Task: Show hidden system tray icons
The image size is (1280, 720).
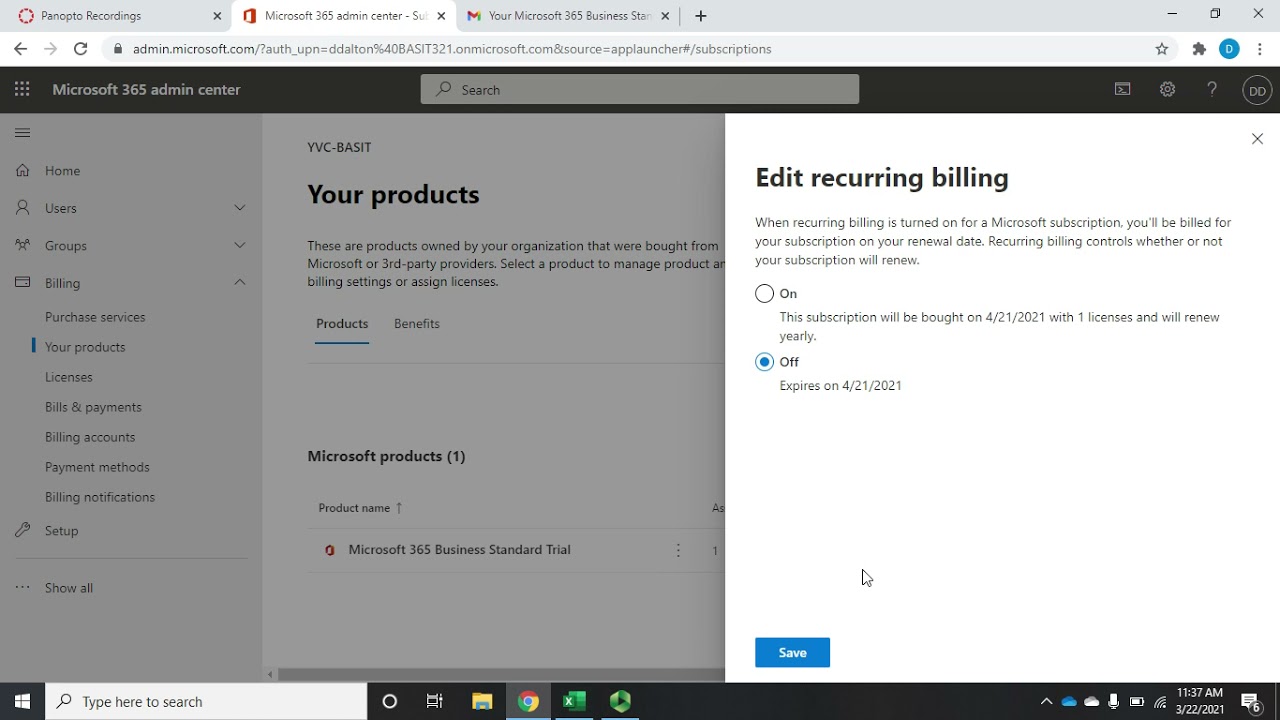Action: (x=1046, y=702)
